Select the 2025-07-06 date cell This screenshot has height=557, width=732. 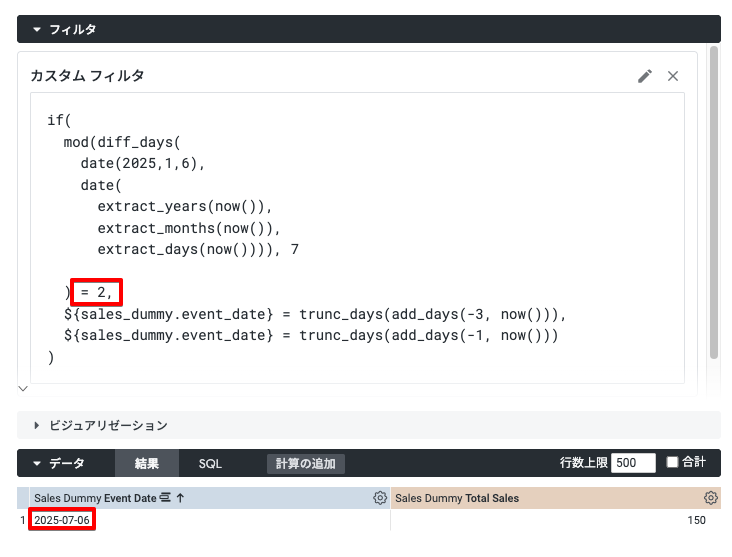(62, 520)
